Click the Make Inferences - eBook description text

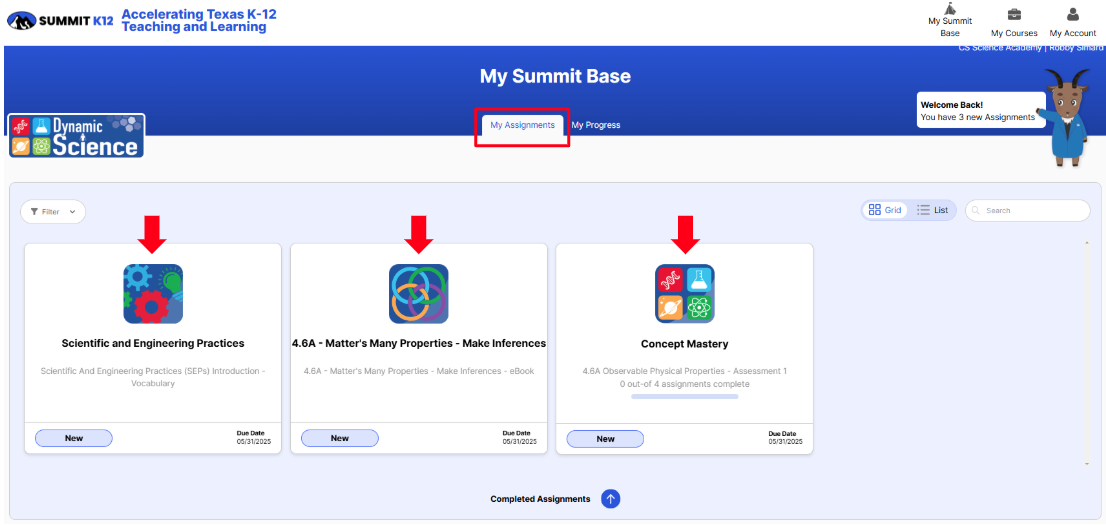click(x=419, y=371)
